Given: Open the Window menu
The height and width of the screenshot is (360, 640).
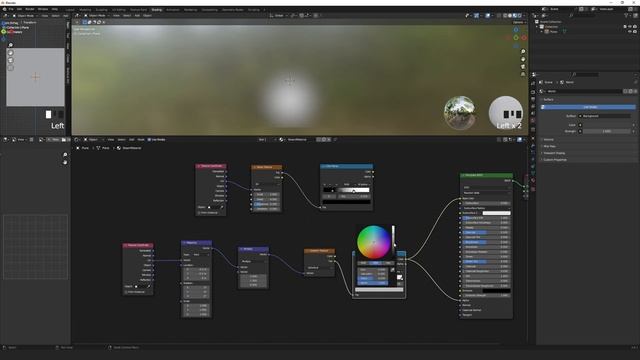Looking at the screenshot, I should (x=42, y=9).
